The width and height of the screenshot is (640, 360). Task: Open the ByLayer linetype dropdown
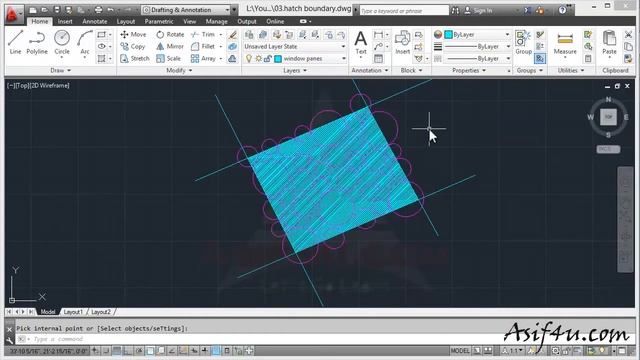tap(477, 59)
